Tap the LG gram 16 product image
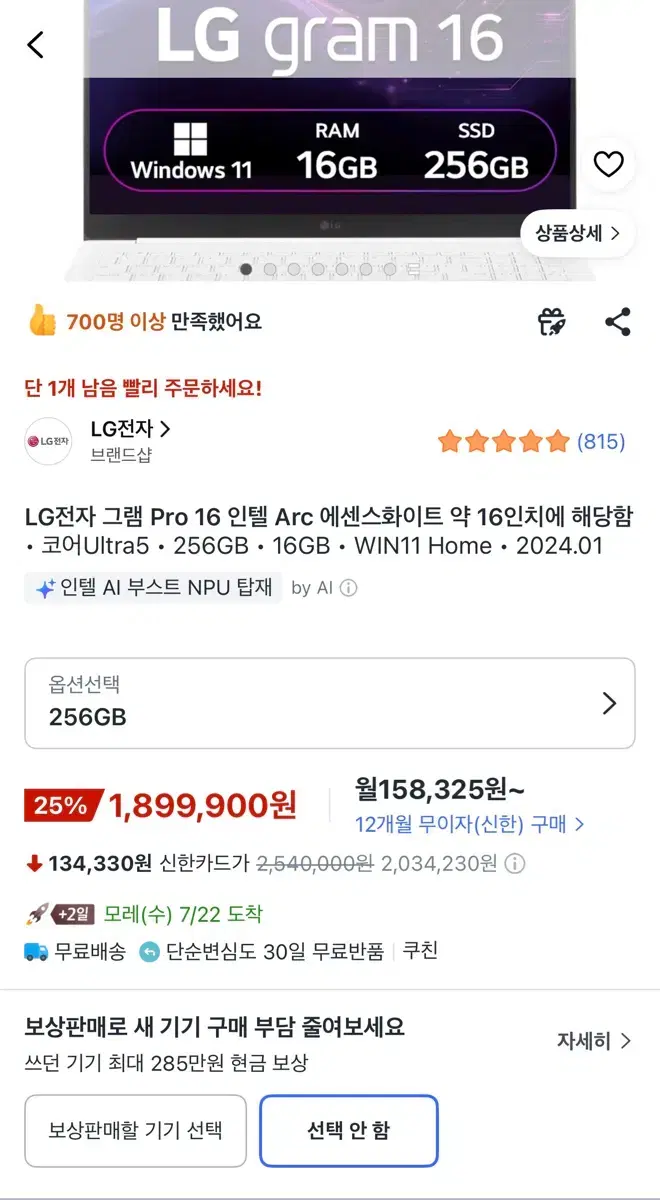 click(330, 140)
